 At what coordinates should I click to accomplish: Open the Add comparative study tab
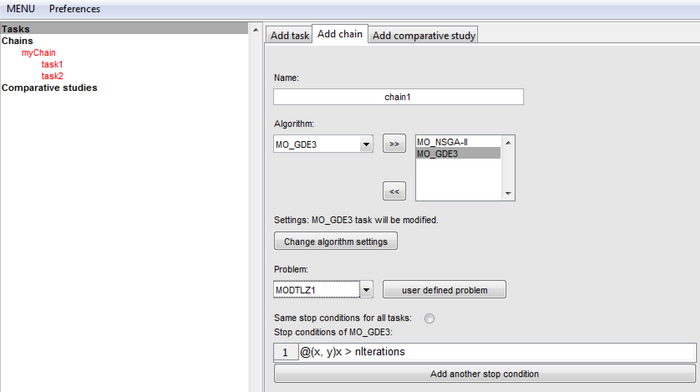(424, 35)
